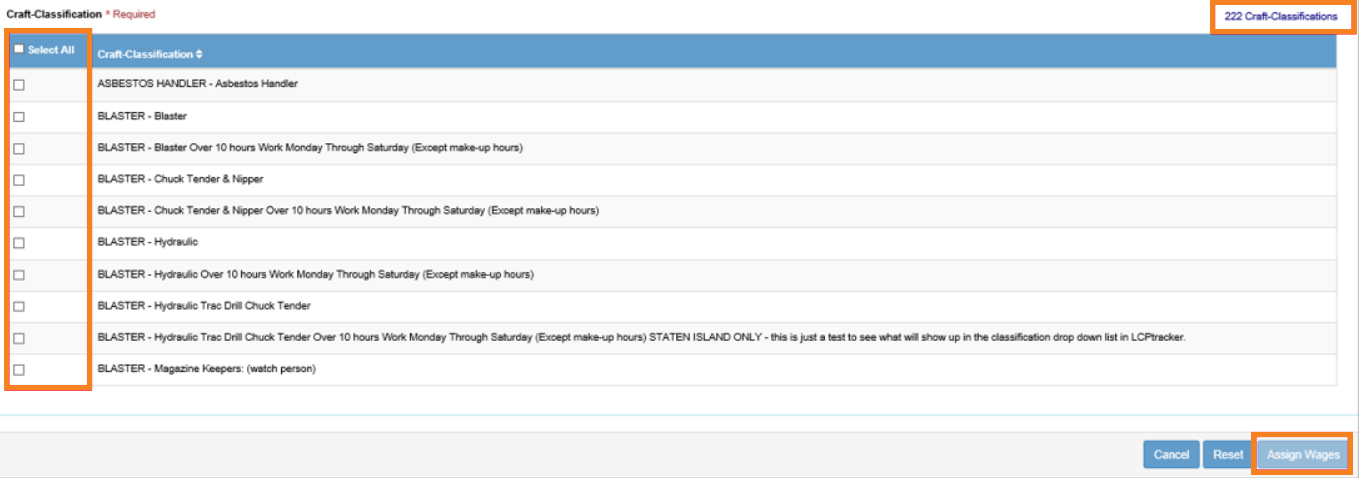
Task: Sort by the Craft-Classification column arrows
Action: click(x=199, y=54)
